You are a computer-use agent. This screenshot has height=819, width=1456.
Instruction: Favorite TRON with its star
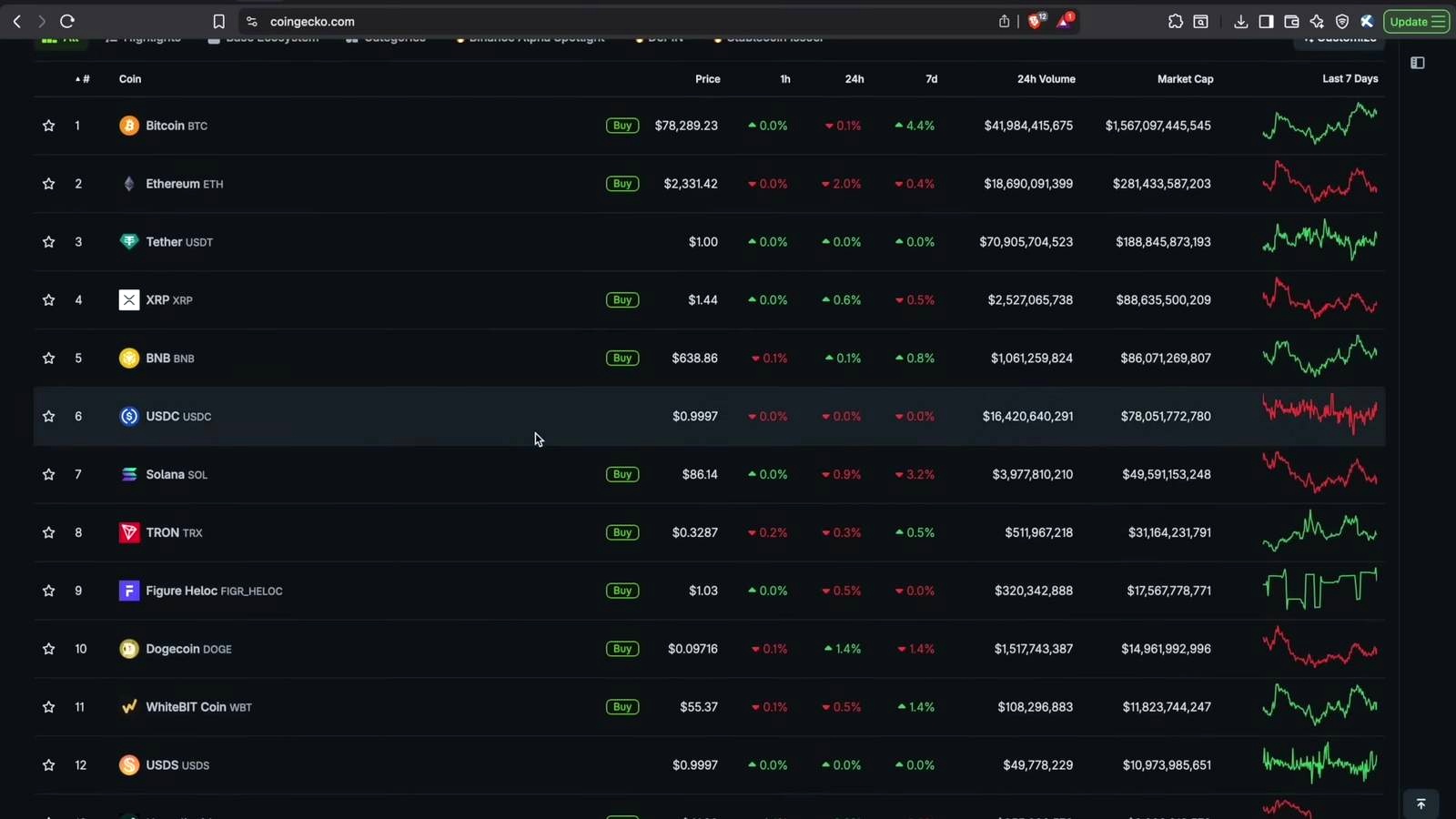[49, 533]
